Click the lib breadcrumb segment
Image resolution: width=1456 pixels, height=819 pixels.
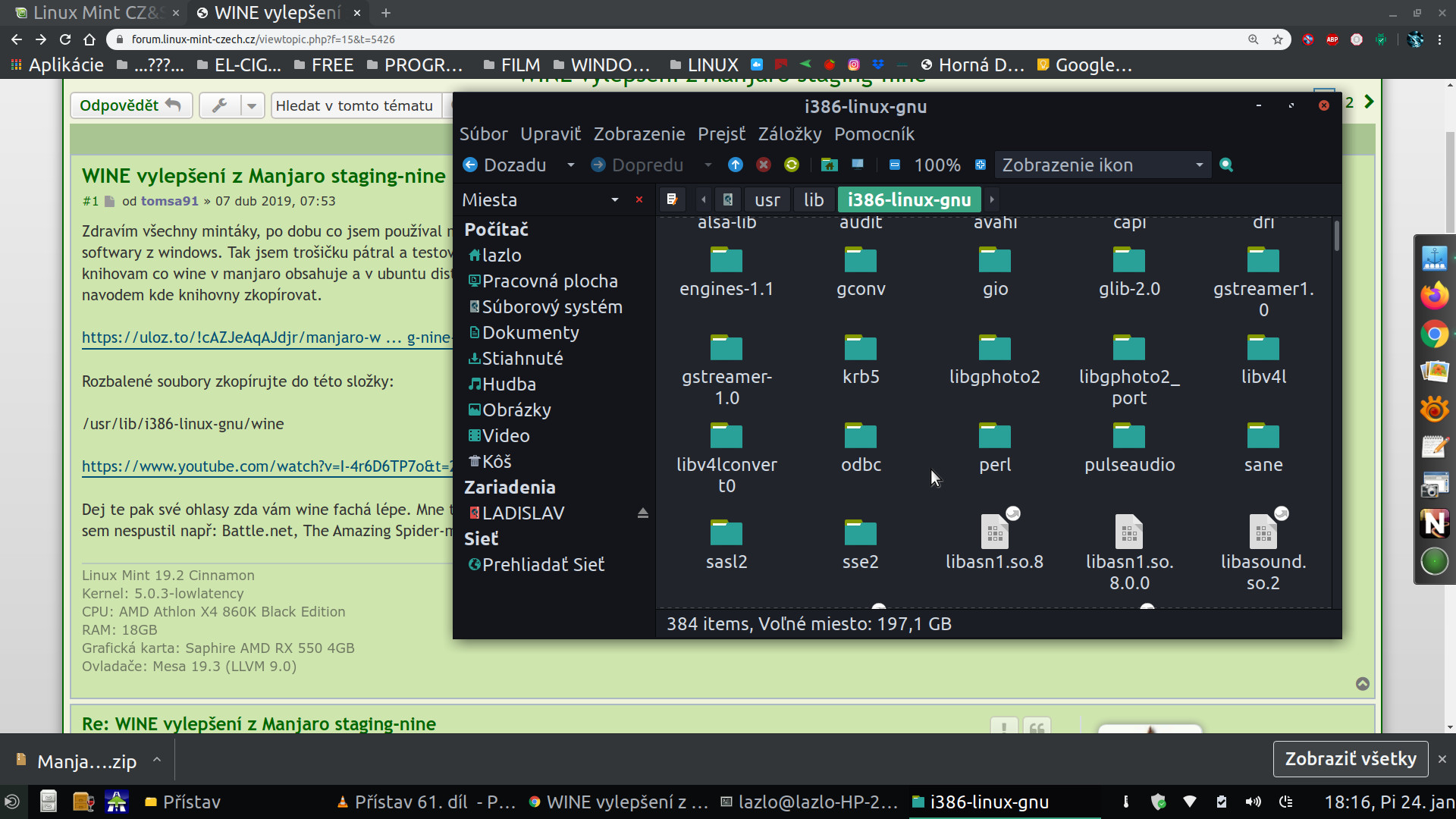click(814, 199)
